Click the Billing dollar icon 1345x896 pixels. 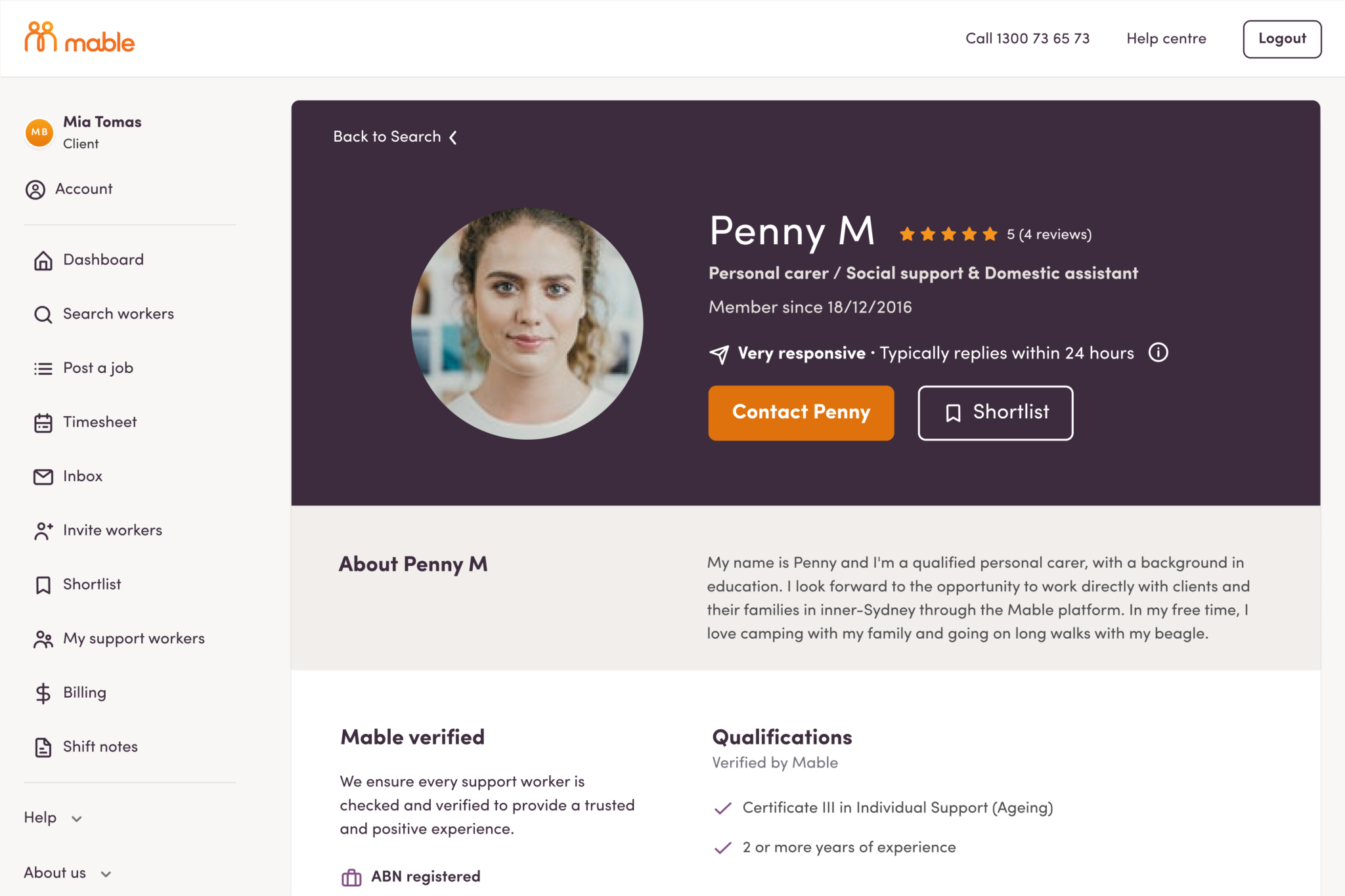43,693
